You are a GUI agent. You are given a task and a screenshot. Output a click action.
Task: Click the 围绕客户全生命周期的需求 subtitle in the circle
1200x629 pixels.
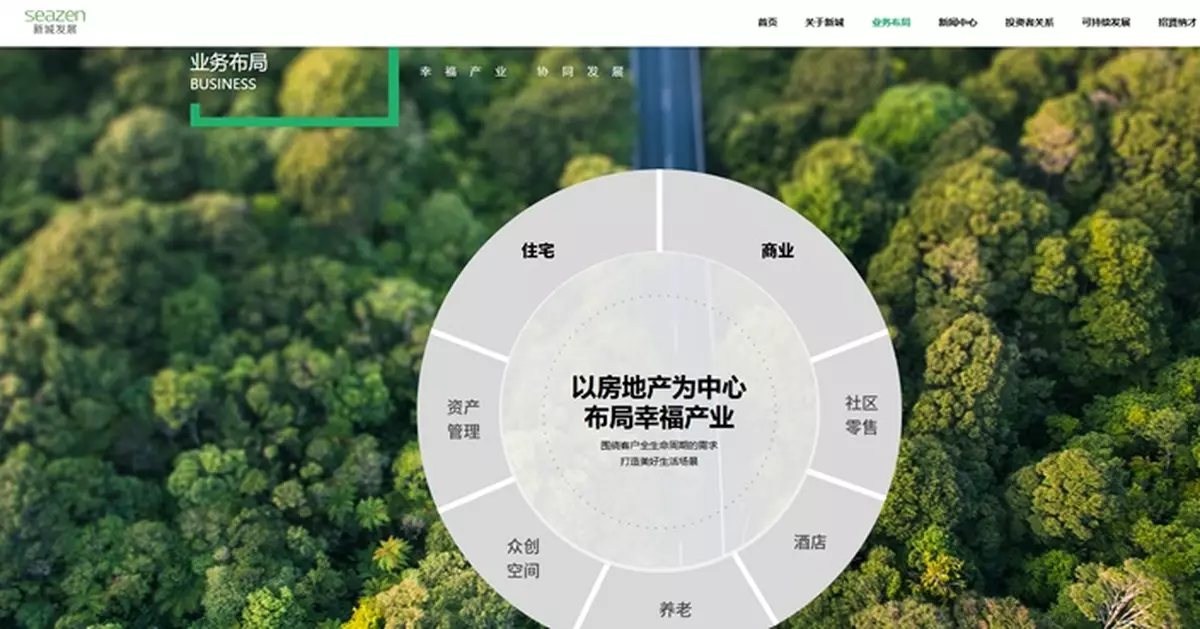[x=659, y=444]
